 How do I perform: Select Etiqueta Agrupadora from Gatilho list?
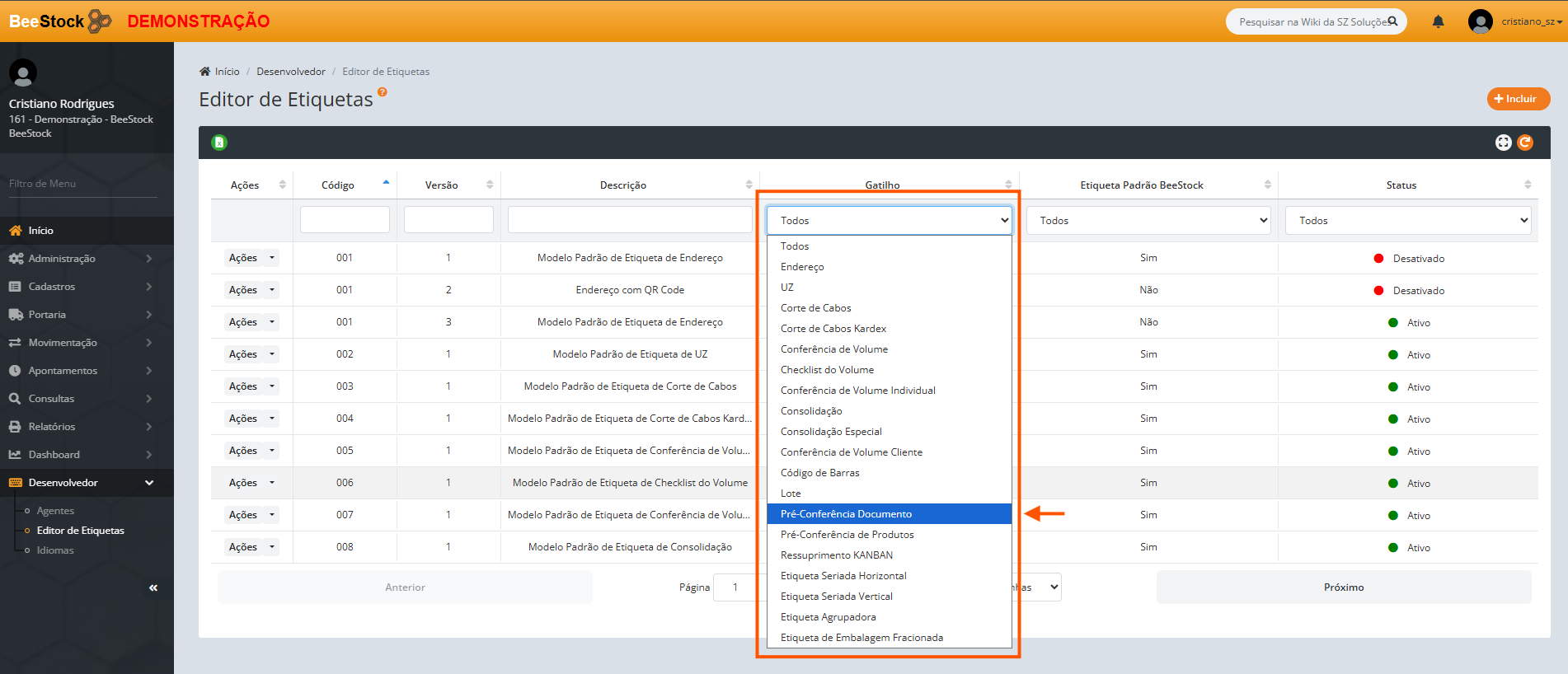(828, 616)
